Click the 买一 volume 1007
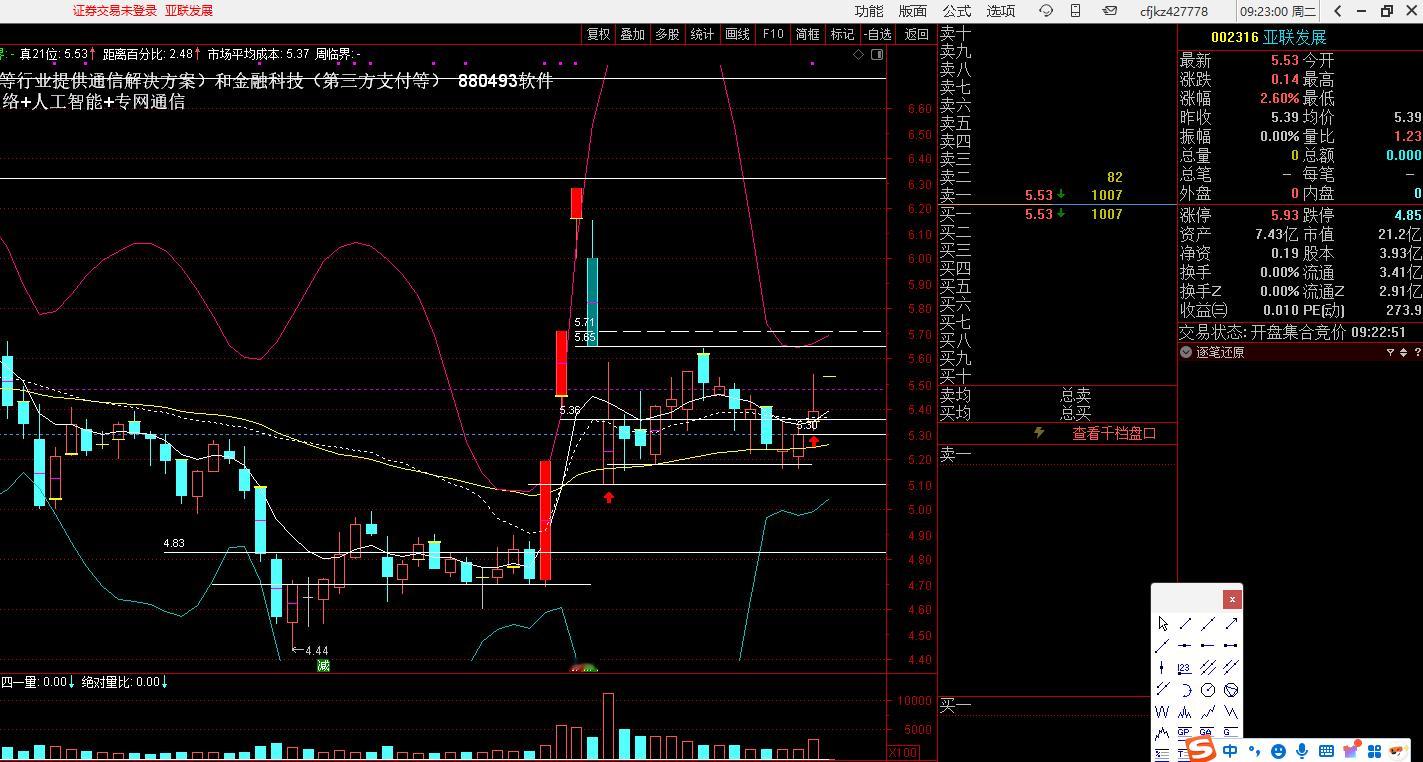 click(x=1106, y=214)
